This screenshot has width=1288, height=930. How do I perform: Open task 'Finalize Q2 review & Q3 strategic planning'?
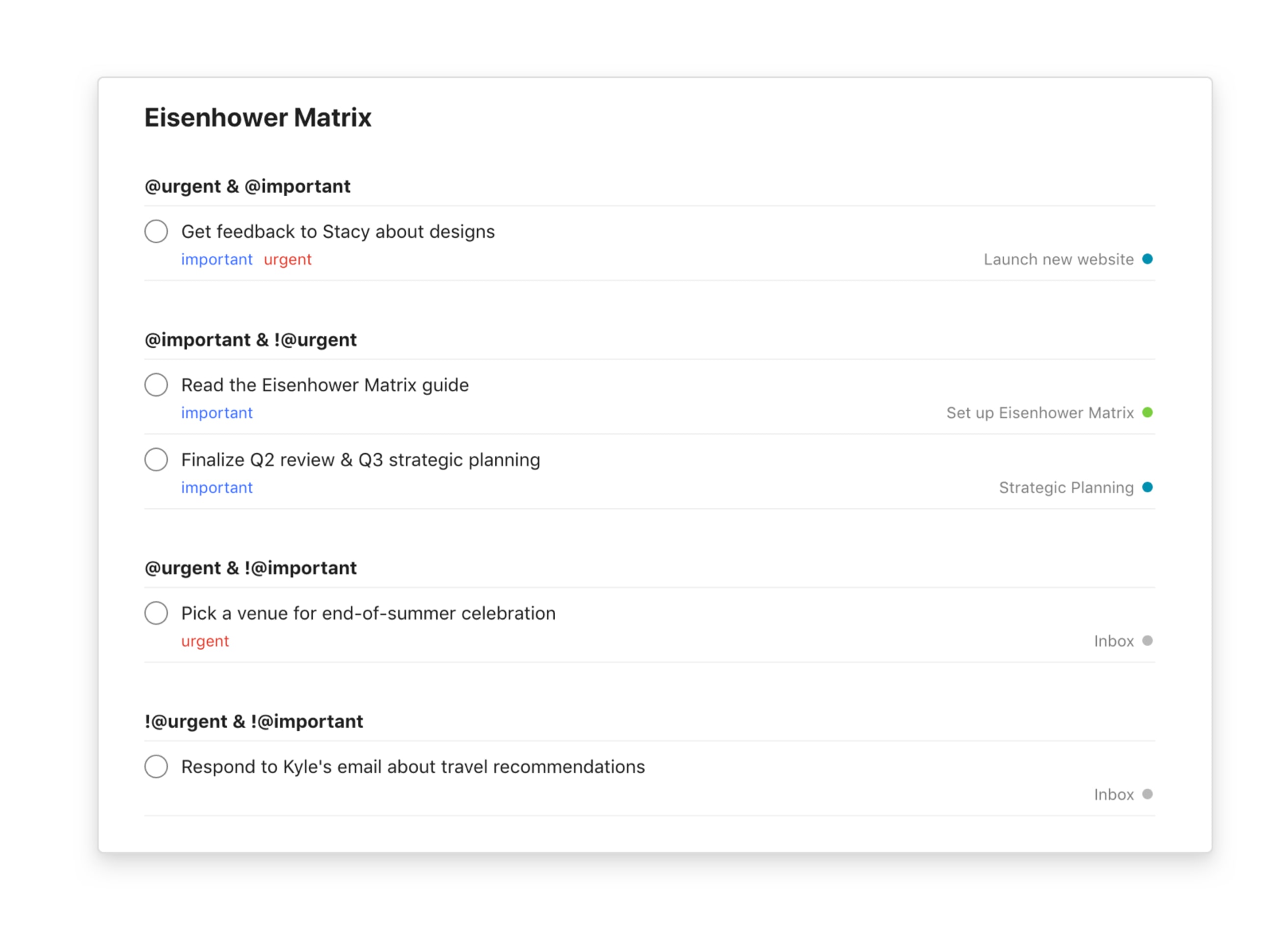tap(360, 460)
